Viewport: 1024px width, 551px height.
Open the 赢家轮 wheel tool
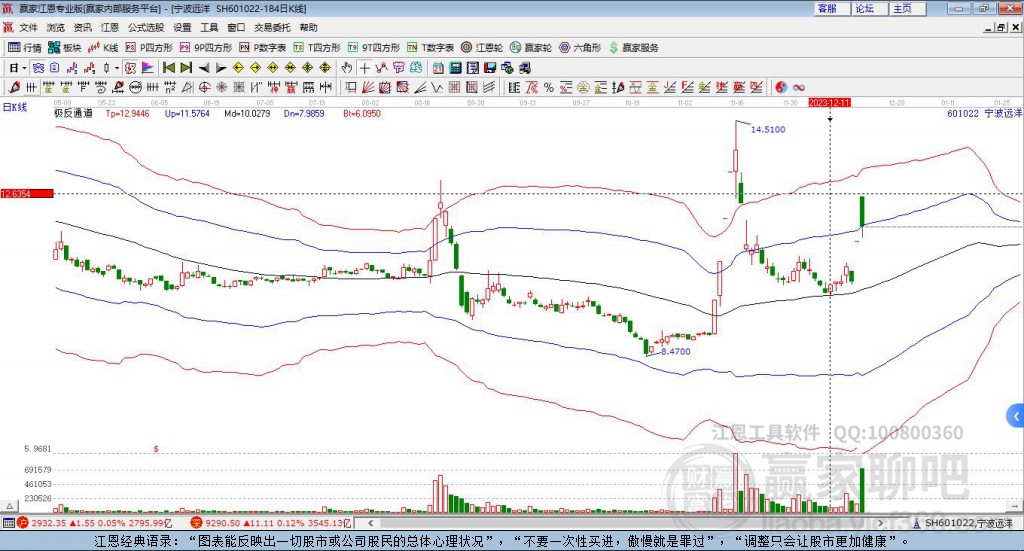pos(531,48)
